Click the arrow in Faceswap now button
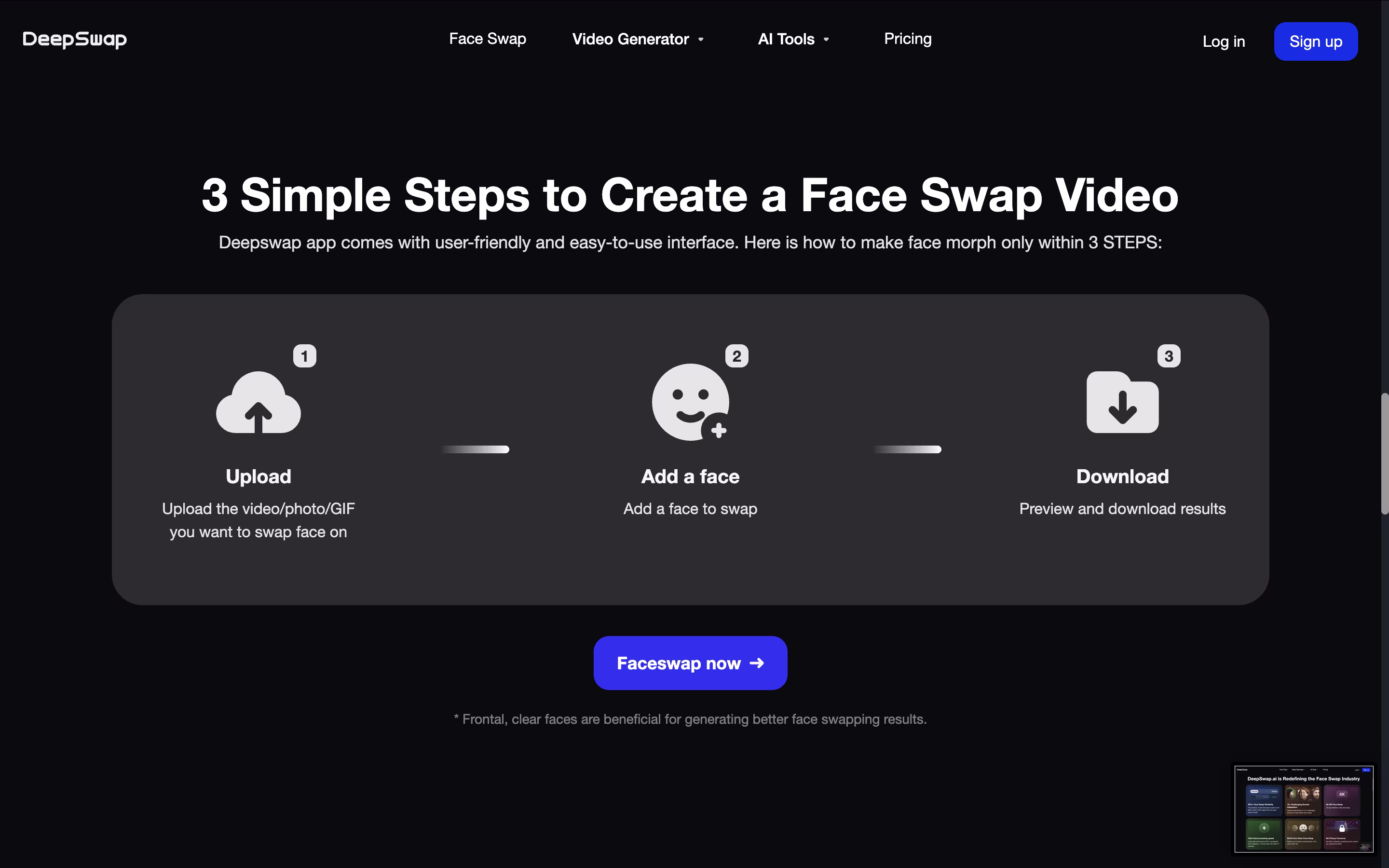 pos(757,663)
